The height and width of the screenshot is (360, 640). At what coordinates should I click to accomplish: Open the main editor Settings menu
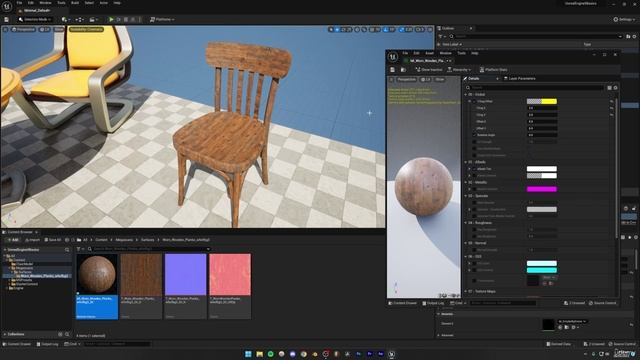pos(624,20)
